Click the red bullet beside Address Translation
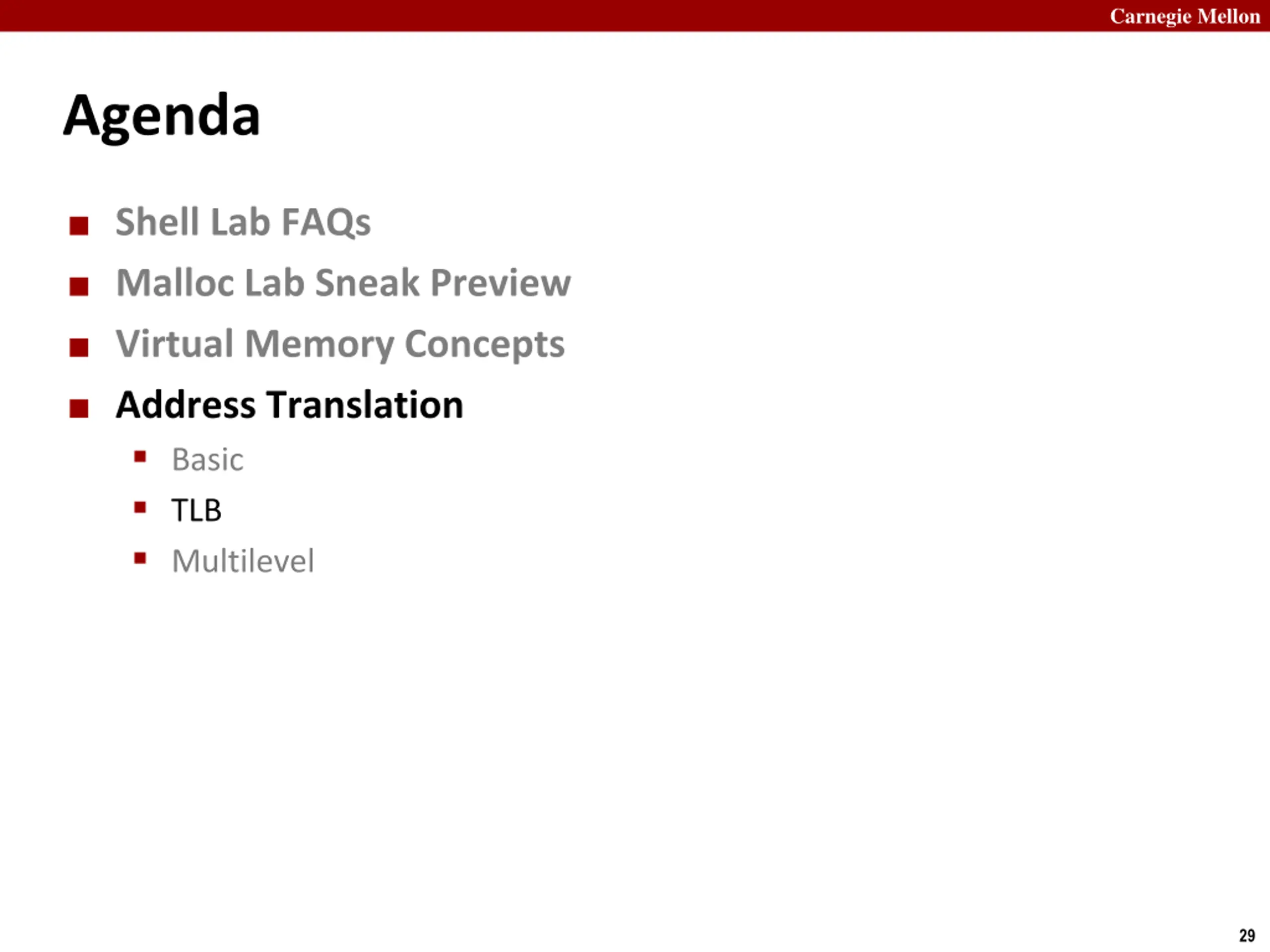Image resolution: width=1270 pixels, height=952 pixels. coord(79,408)
